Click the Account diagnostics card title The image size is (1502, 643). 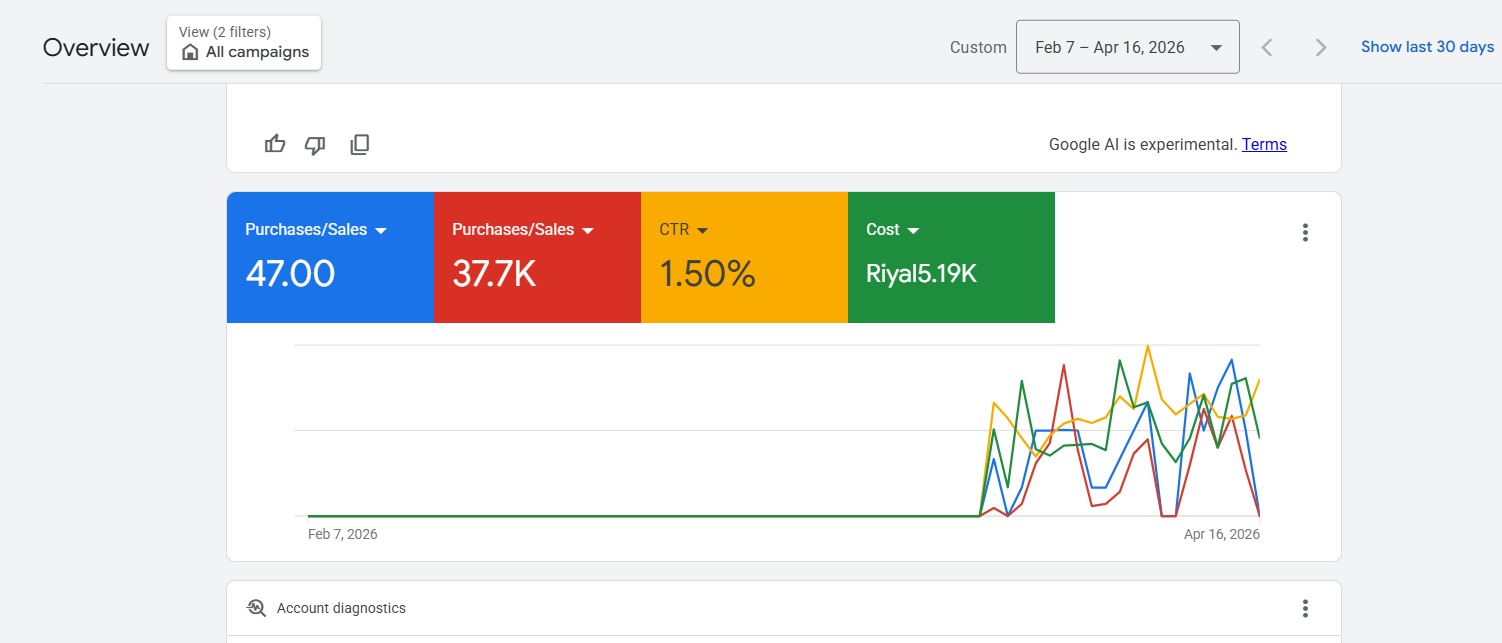point(341,608)
